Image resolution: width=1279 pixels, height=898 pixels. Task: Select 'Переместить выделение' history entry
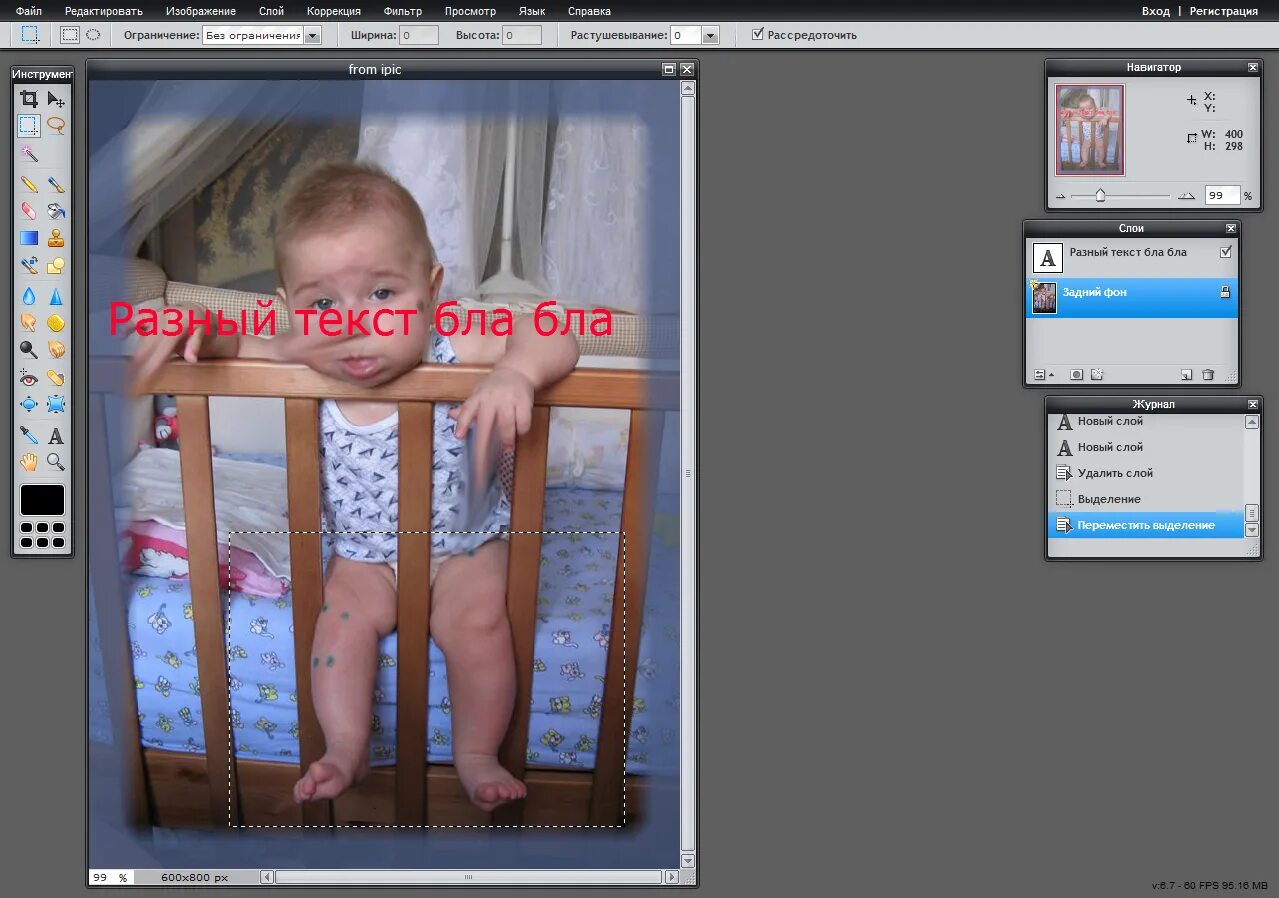point(1146,525)
